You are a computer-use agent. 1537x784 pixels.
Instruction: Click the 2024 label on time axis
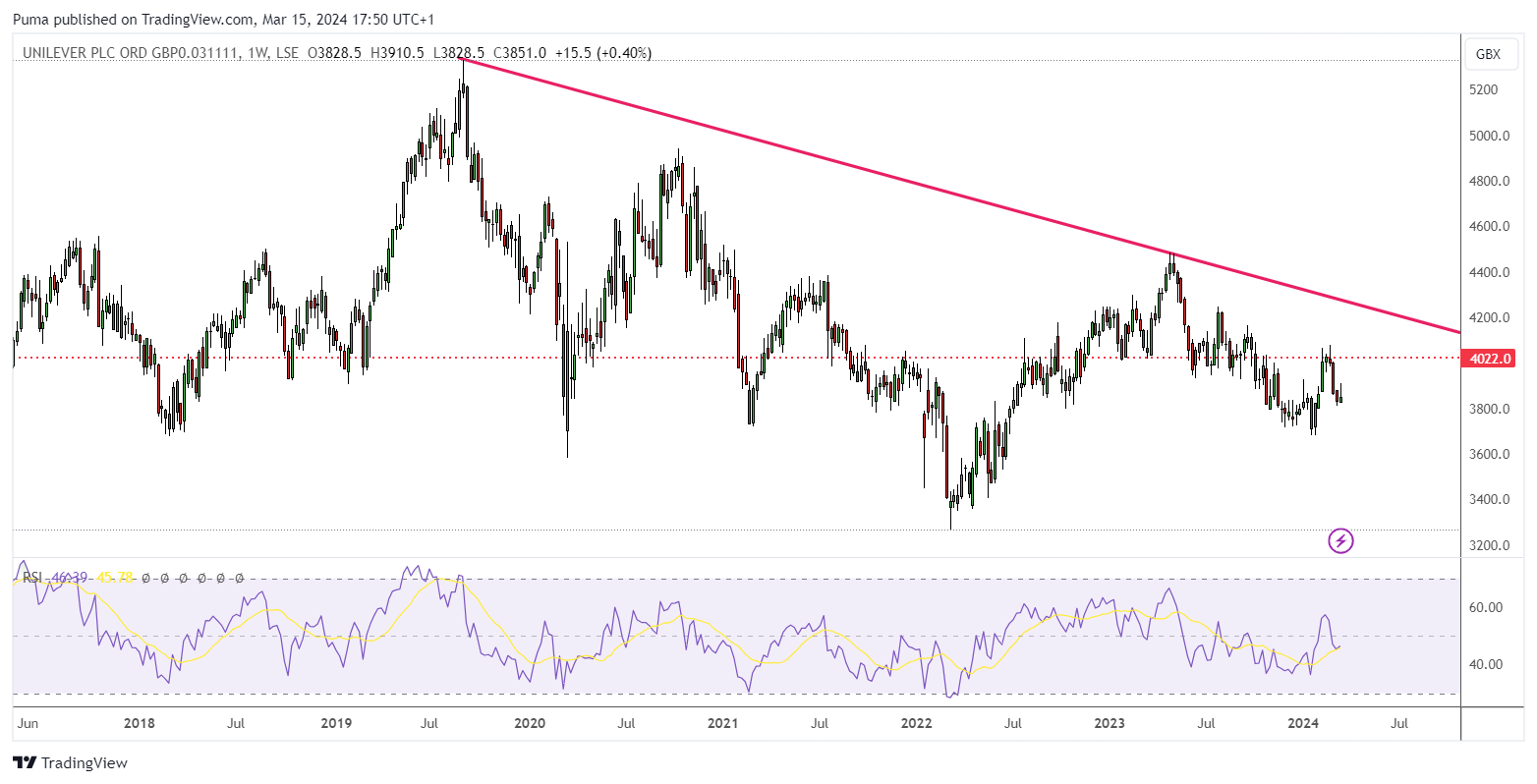(1303, 724)
